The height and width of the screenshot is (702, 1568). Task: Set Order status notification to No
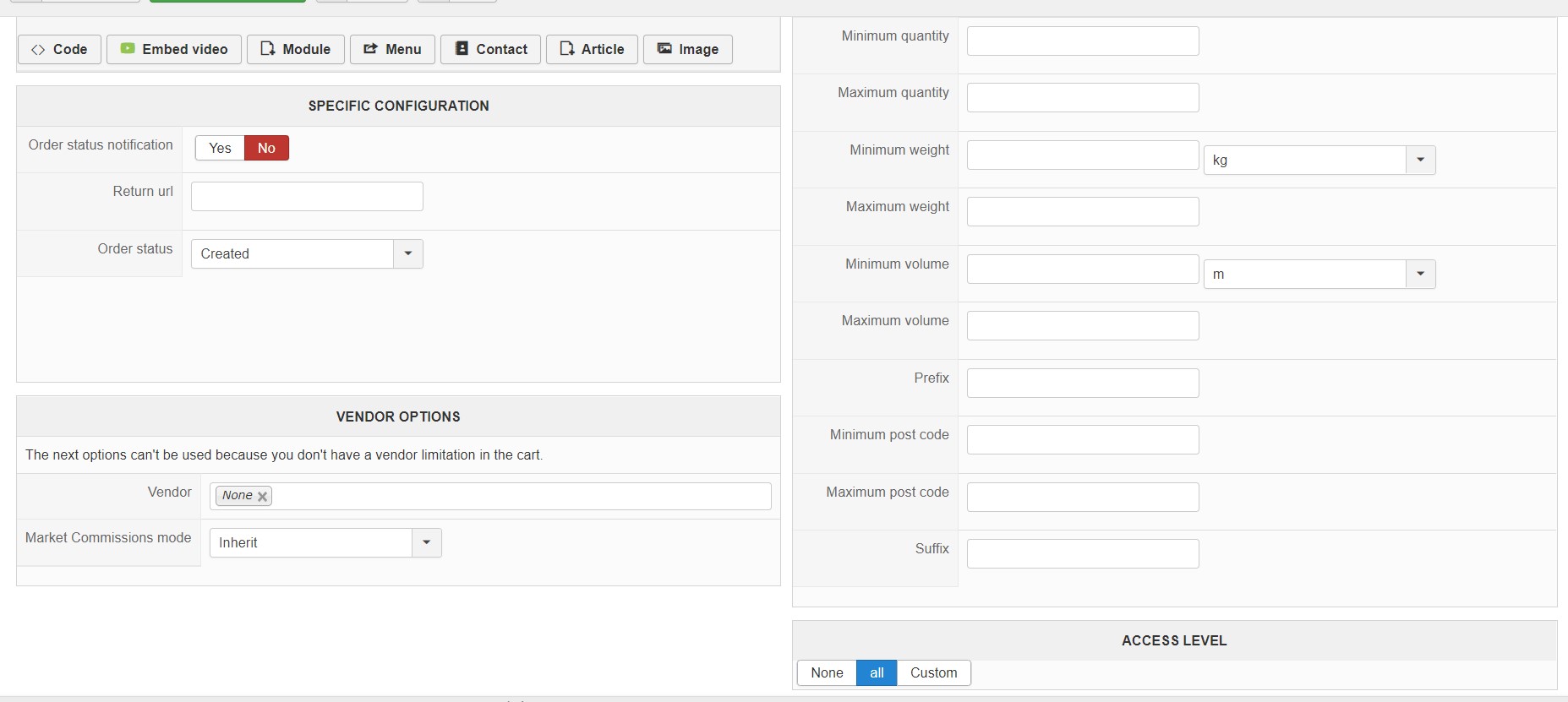[266, 148]
